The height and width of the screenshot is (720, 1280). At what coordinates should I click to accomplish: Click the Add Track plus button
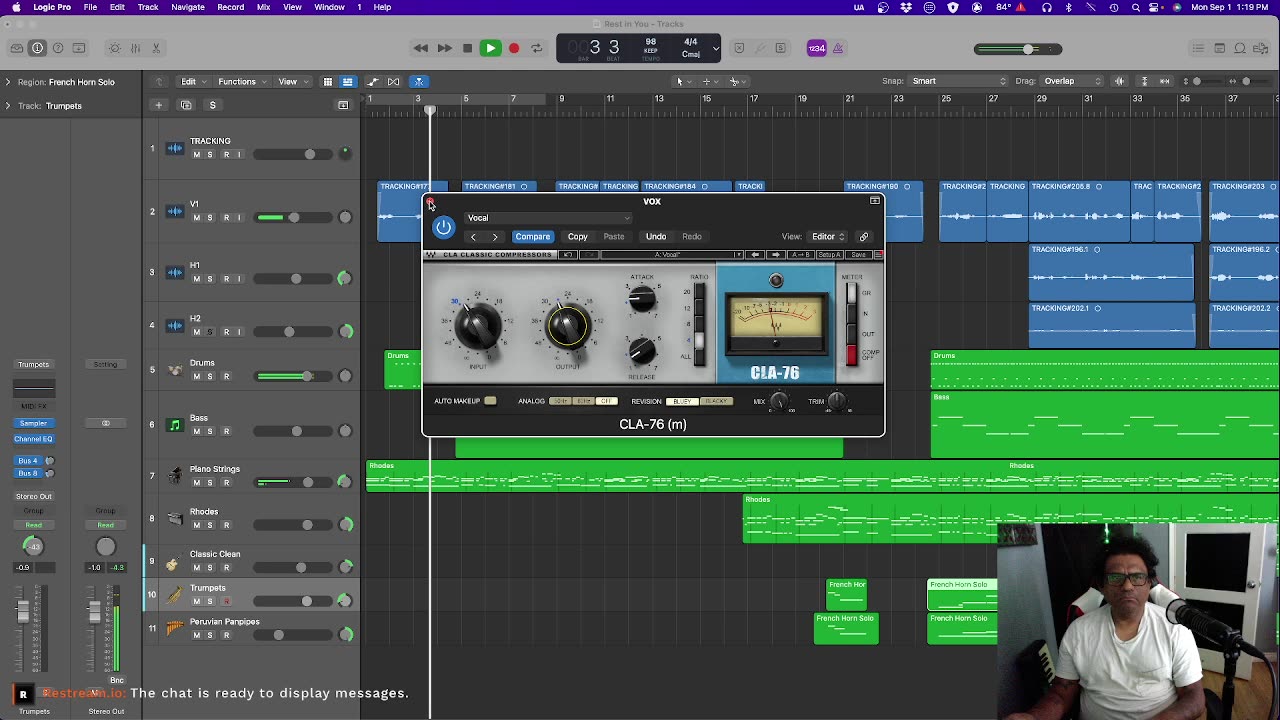click(x=158, y=105)
